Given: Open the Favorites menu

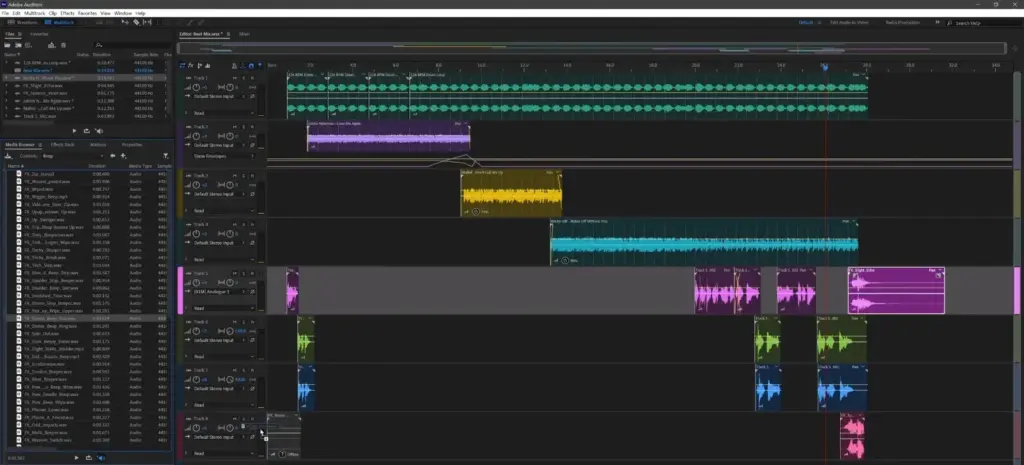Looking at the screenshot, I should (88, 13).
